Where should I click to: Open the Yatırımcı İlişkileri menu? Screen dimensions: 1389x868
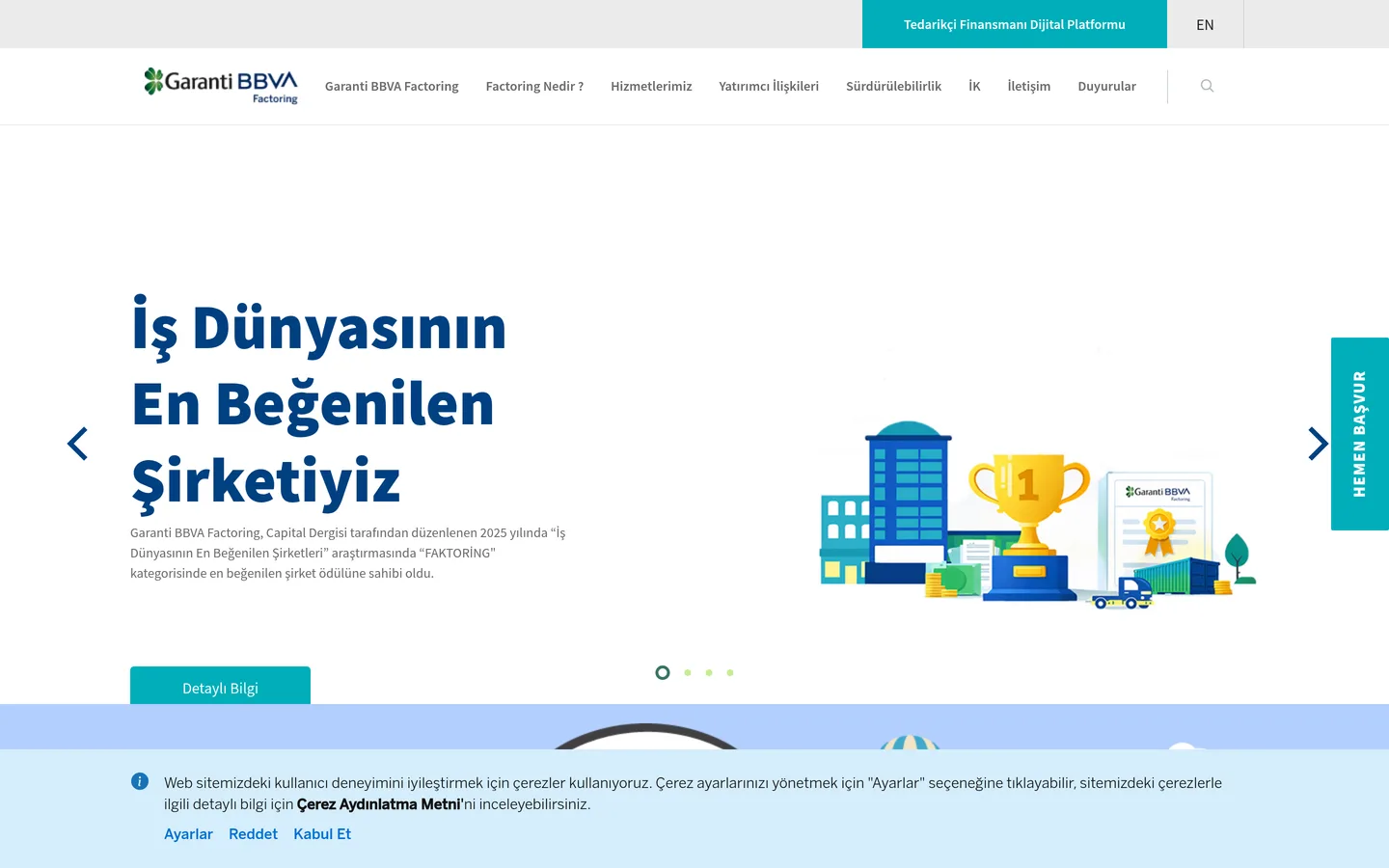click(x=769, y=86)
